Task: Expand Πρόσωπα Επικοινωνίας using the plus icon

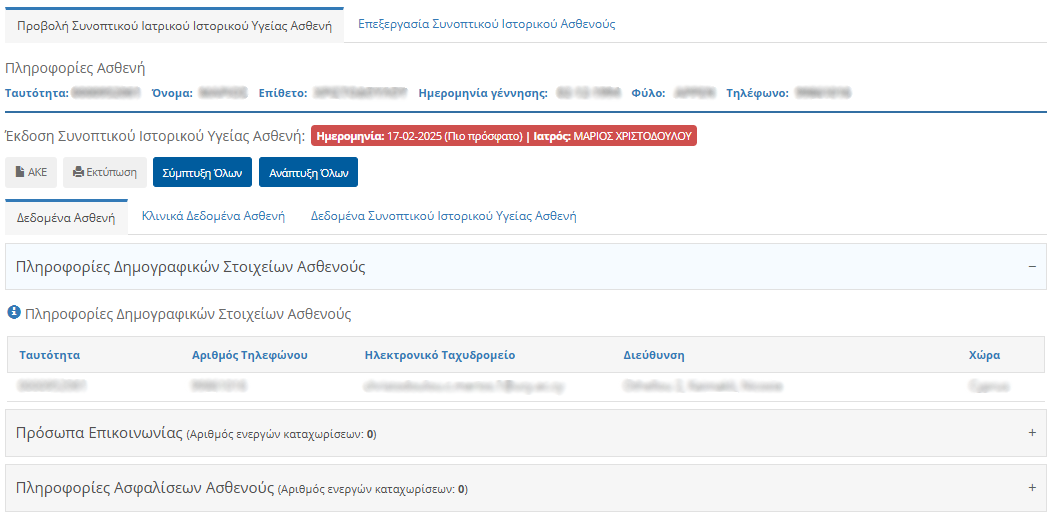Action: point(1031,433)
